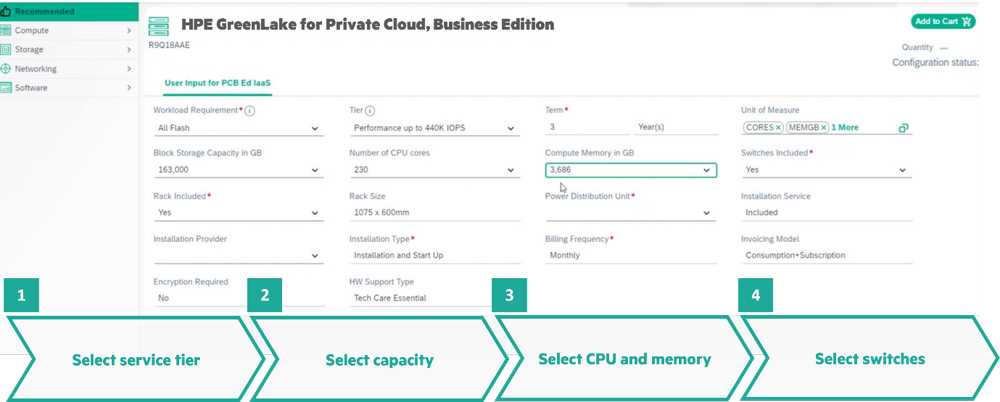Click the Year(s) term unit field
This screenshot has height=402, width=1000.
coord(675,128)
